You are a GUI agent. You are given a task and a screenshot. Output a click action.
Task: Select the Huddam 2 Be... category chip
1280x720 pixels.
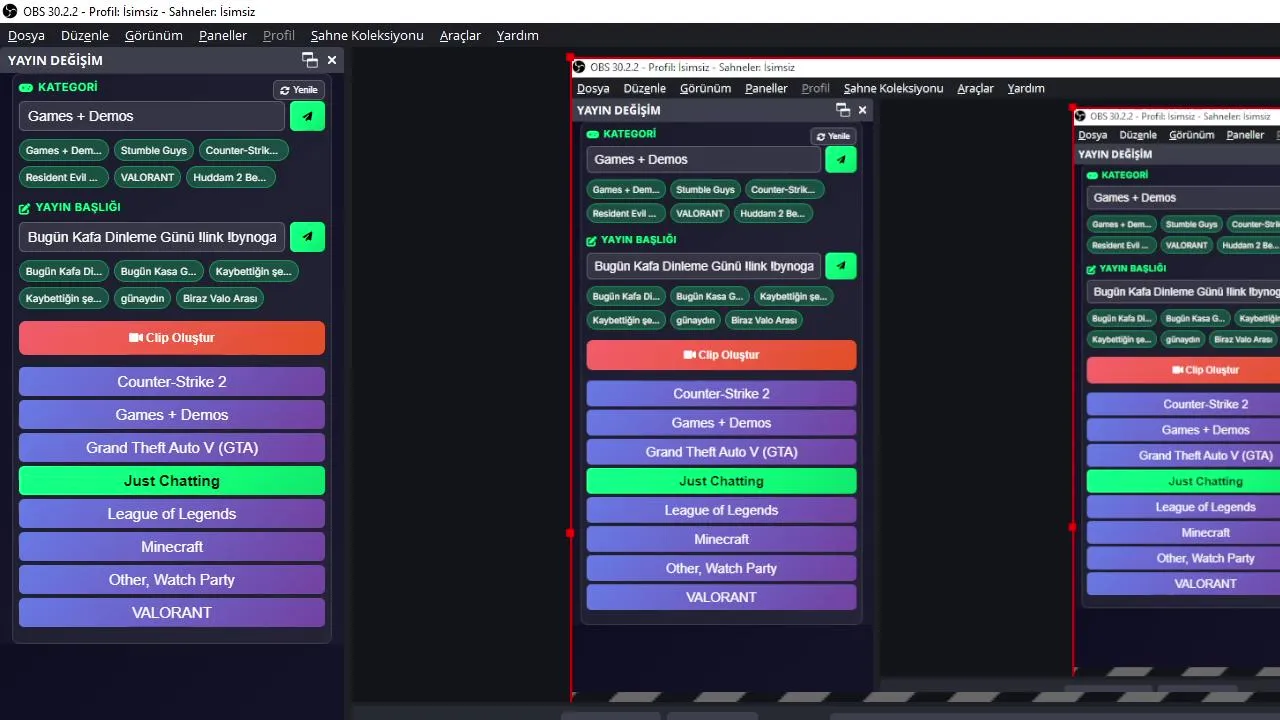click(230, 178)
